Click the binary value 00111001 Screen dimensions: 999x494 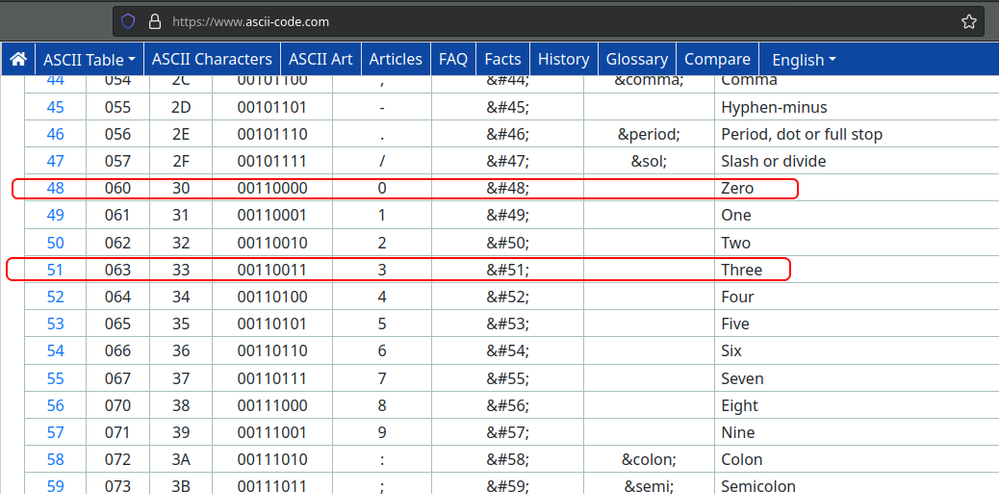(272, 432)
